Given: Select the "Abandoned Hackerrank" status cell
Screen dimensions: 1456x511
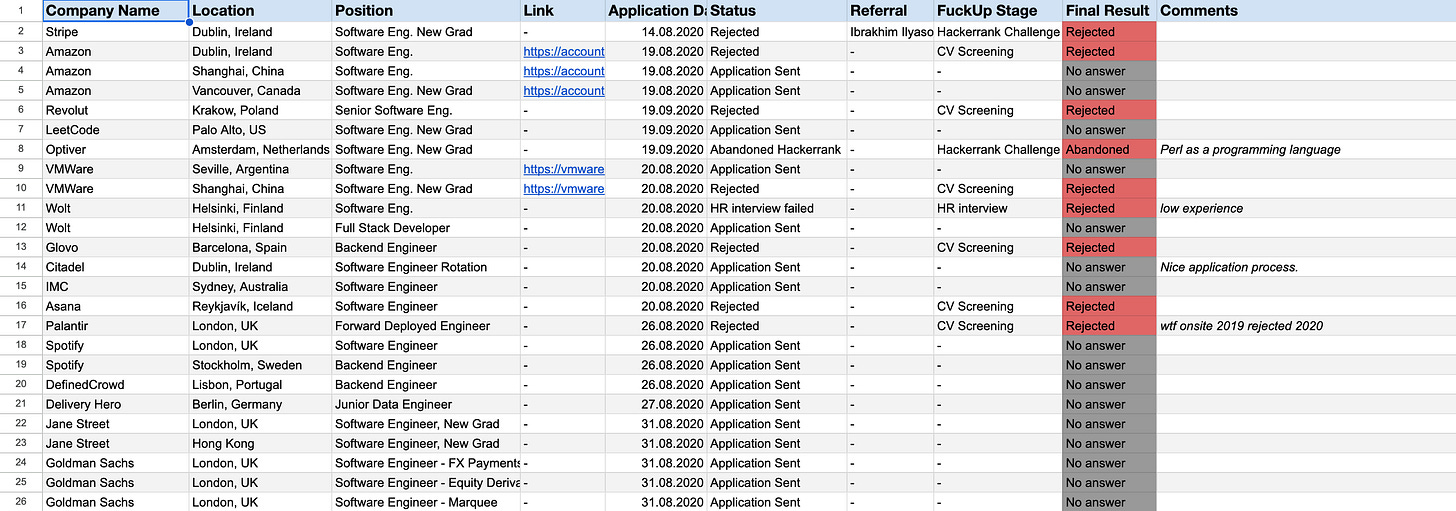Looking at the screenshot, I should pyautogui.click(x=776, y=150).
